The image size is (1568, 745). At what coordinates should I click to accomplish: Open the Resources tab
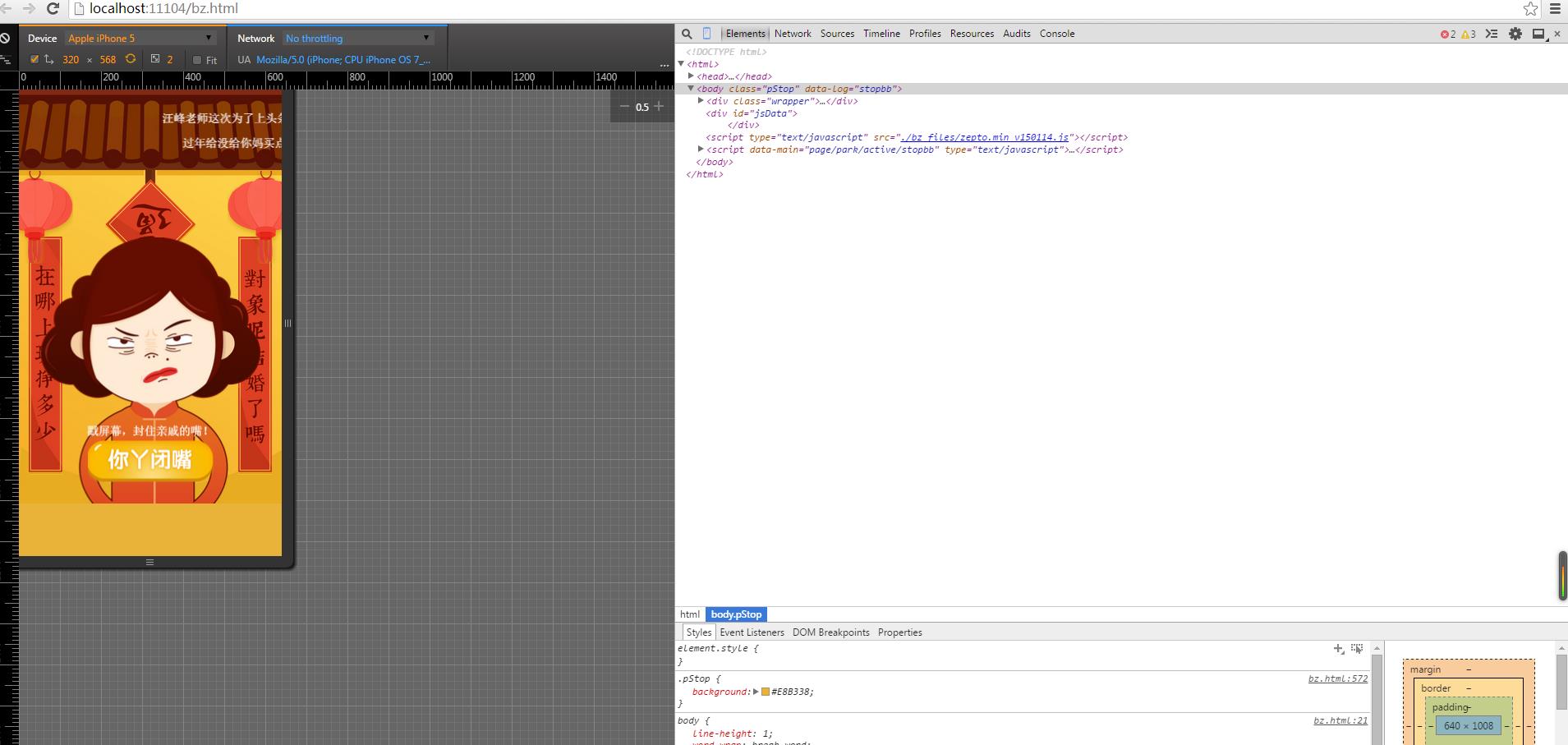point(972,34)
